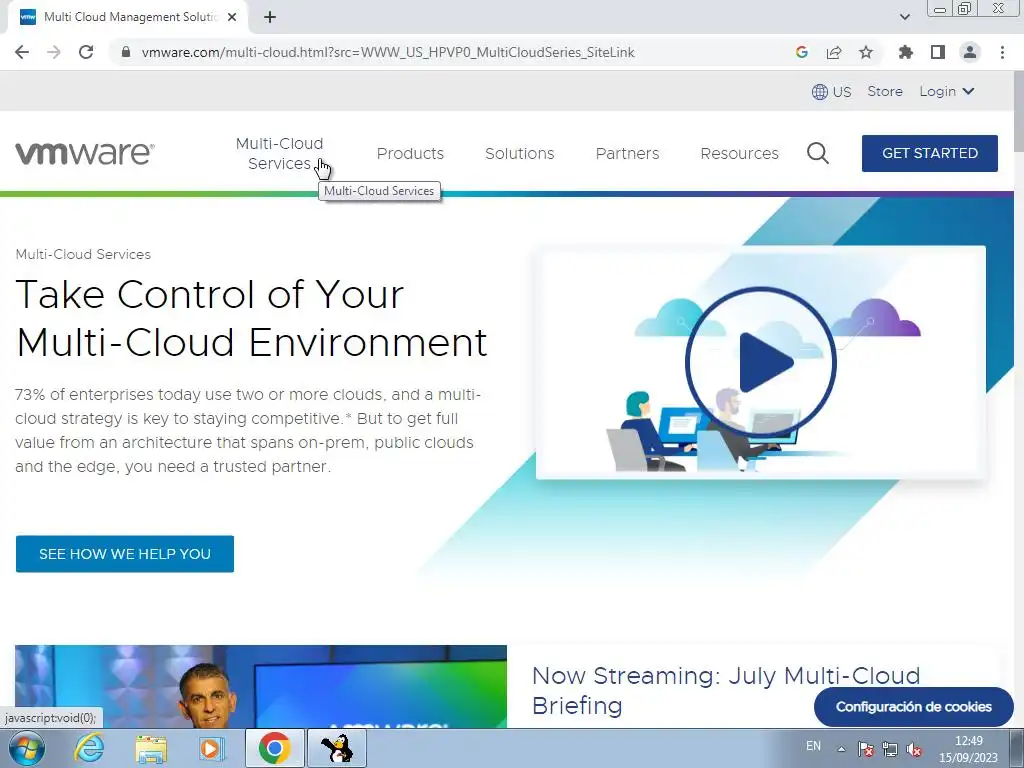This screenshot has height=768, width=1024.
Task: Click the site search magnifier icon
Action: click(818, 153)
